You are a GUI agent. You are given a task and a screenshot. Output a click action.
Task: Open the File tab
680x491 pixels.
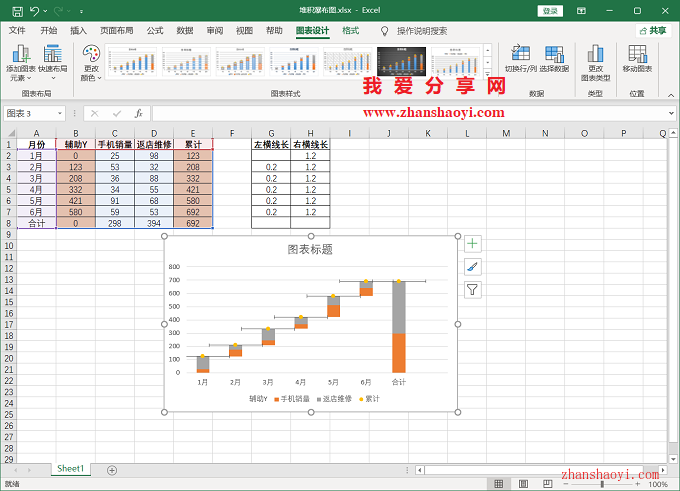17,30
